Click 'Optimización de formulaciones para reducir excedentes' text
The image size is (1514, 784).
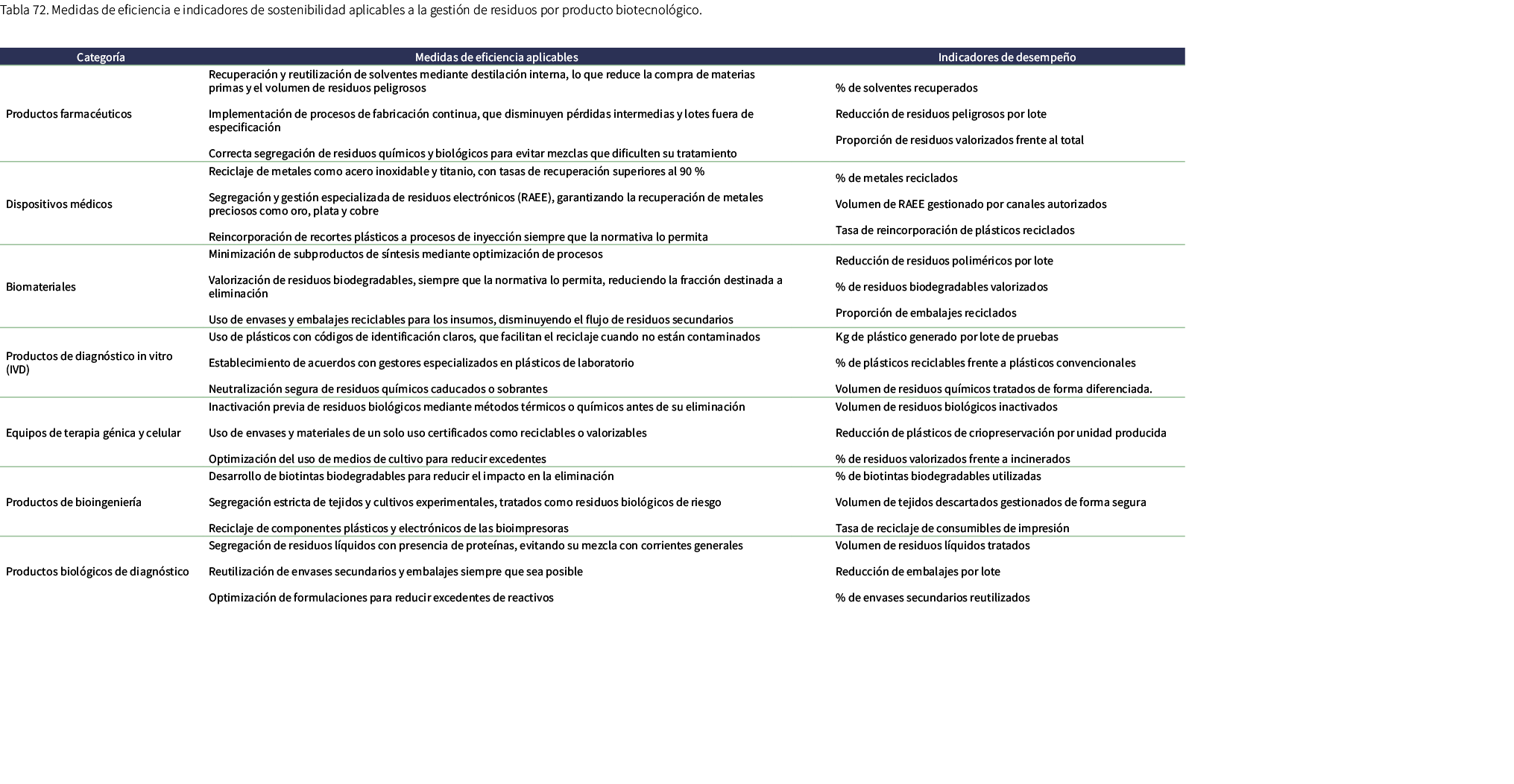tap(381, 598)
